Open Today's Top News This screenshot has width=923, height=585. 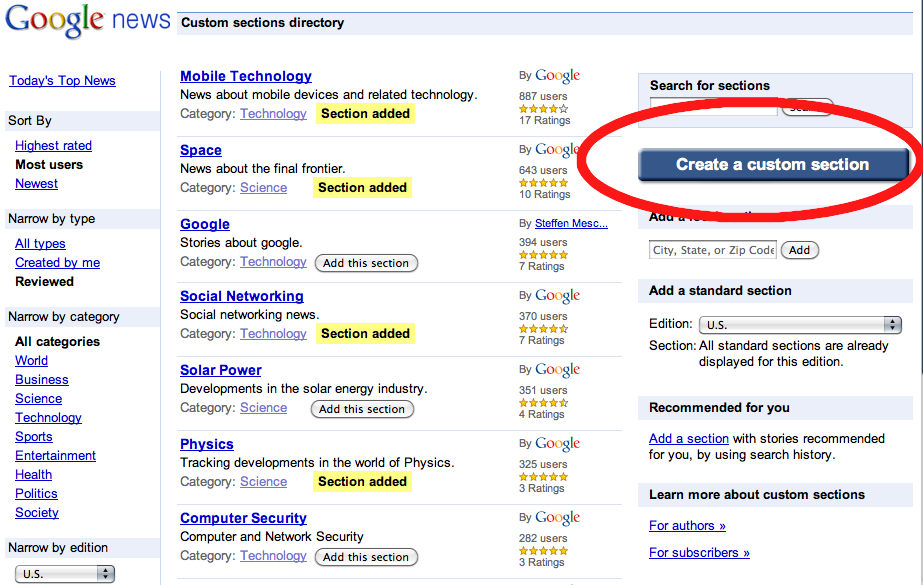tap(62, 80)
